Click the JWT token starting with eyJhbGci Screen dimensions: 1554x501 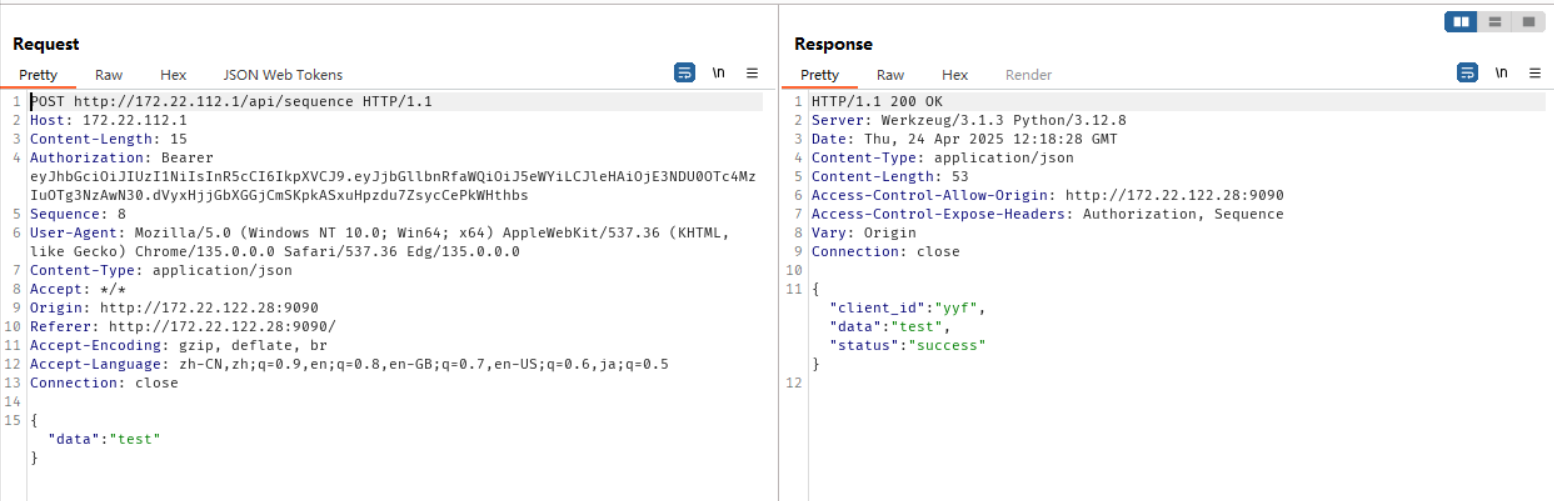pos(393,186)
